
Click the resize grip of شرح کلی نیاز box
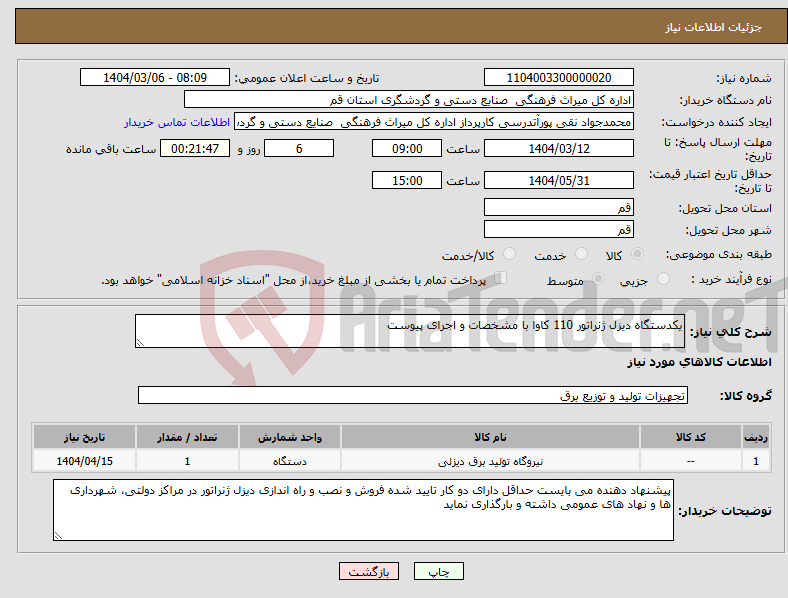140,343
